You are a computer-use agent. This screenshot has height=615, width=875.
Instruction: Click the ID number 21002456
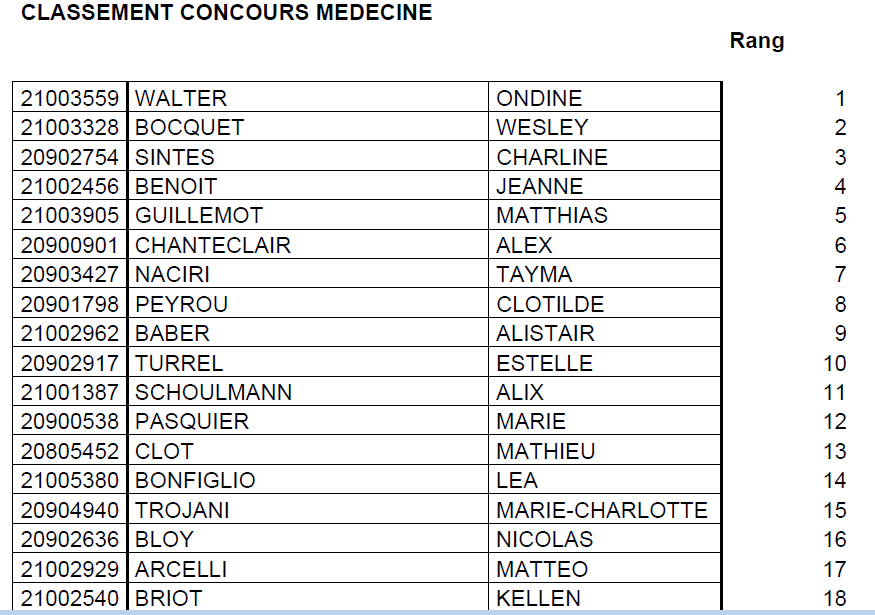click(x=70, y=186)
